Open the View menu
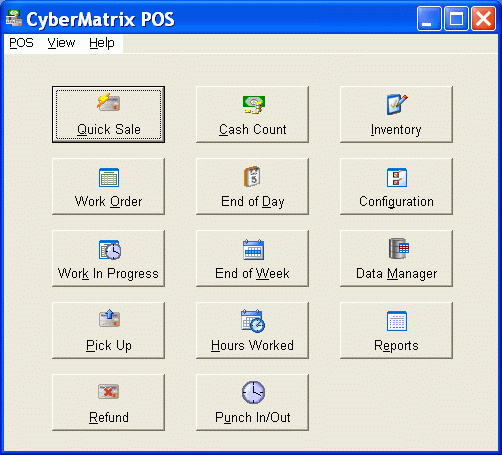The width and height of the screenshot is (502, 455). 61,43
